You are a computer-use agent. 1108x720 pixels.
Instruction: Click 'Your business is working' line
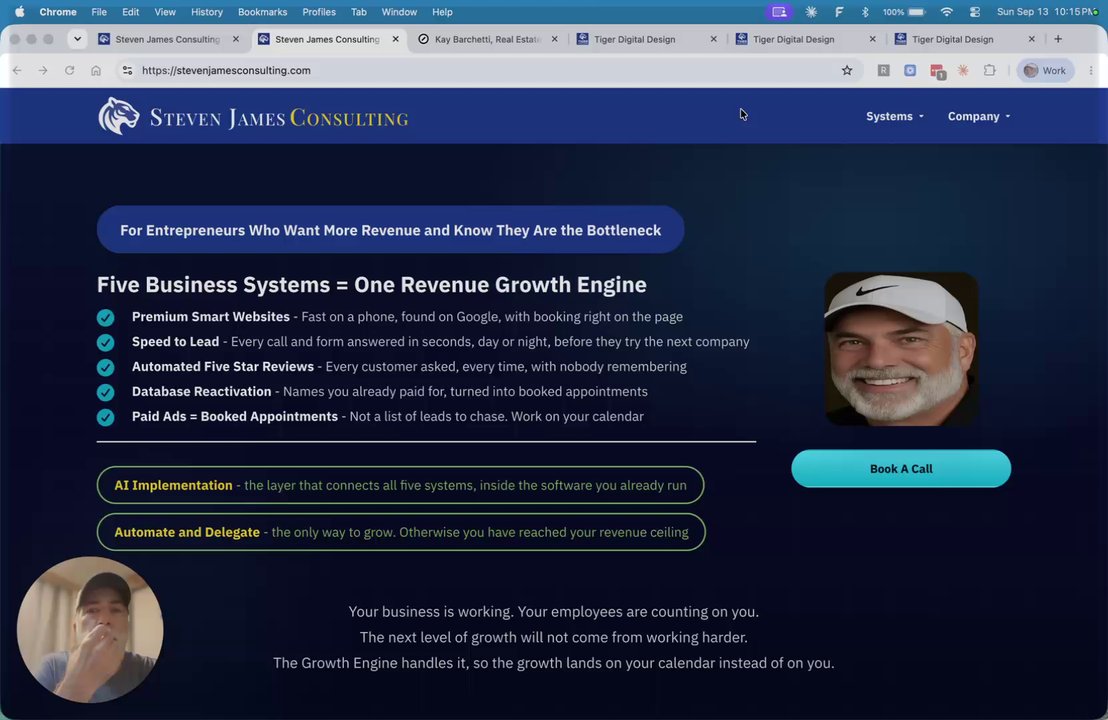click(x=553, y=612)
